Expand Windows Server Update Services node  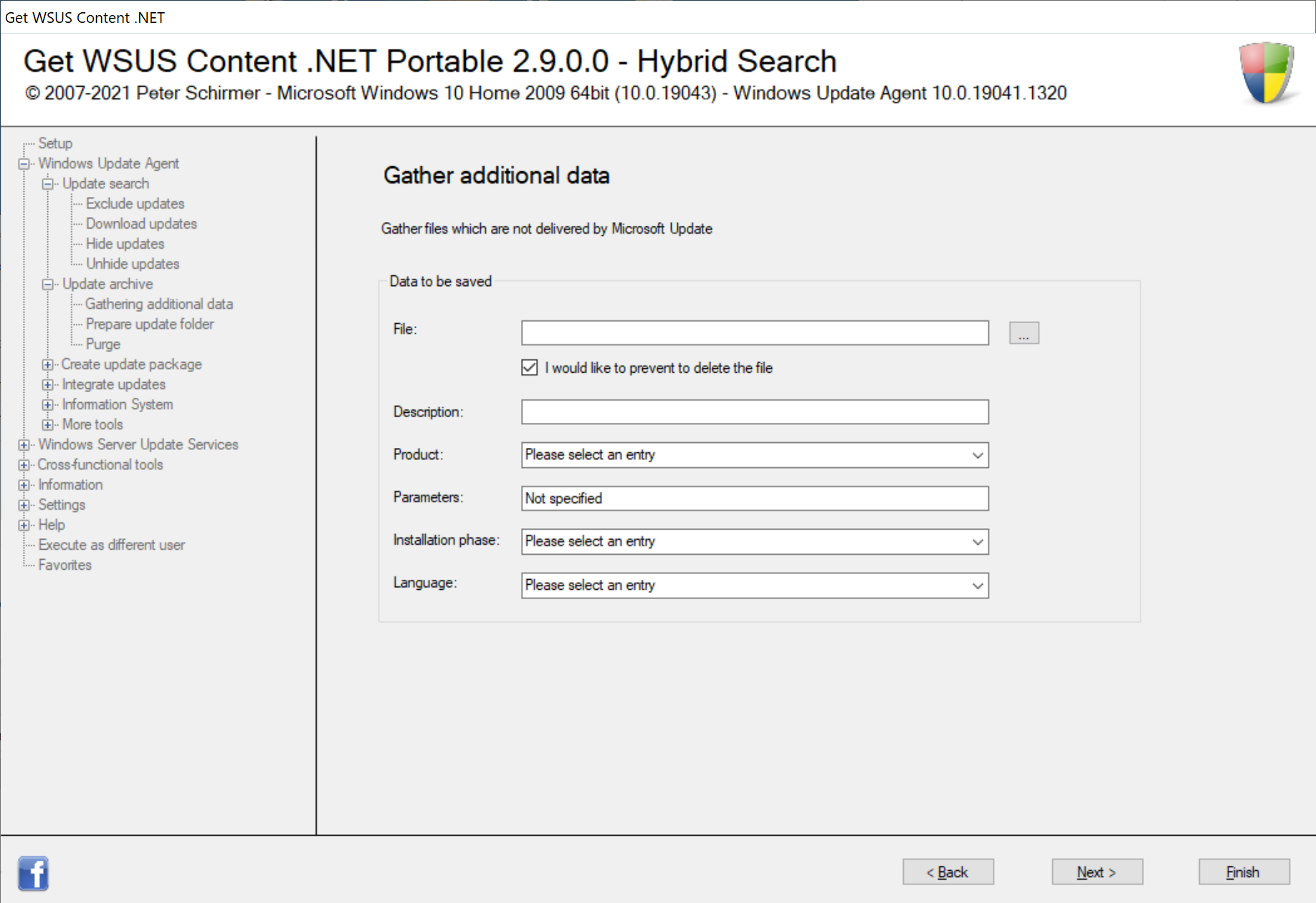point(24,445)
